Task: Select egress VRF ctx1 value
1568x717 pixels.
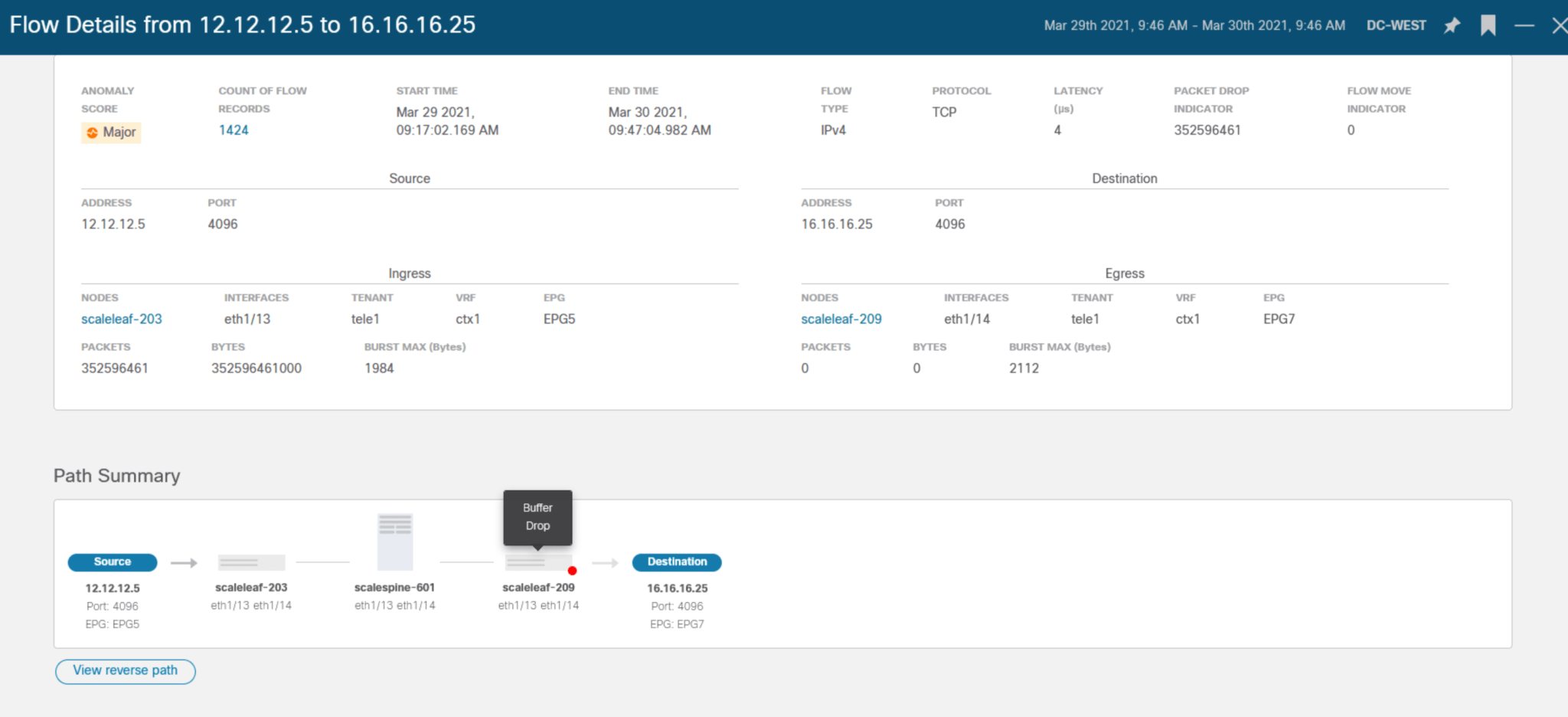Action: coord(1187,319)
